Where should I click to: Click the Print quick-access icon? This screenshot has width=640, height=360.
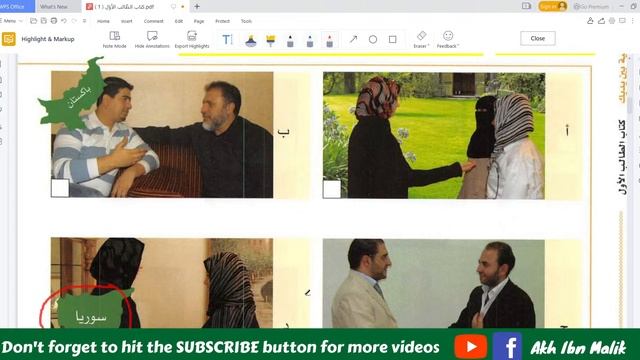[54, 21]
